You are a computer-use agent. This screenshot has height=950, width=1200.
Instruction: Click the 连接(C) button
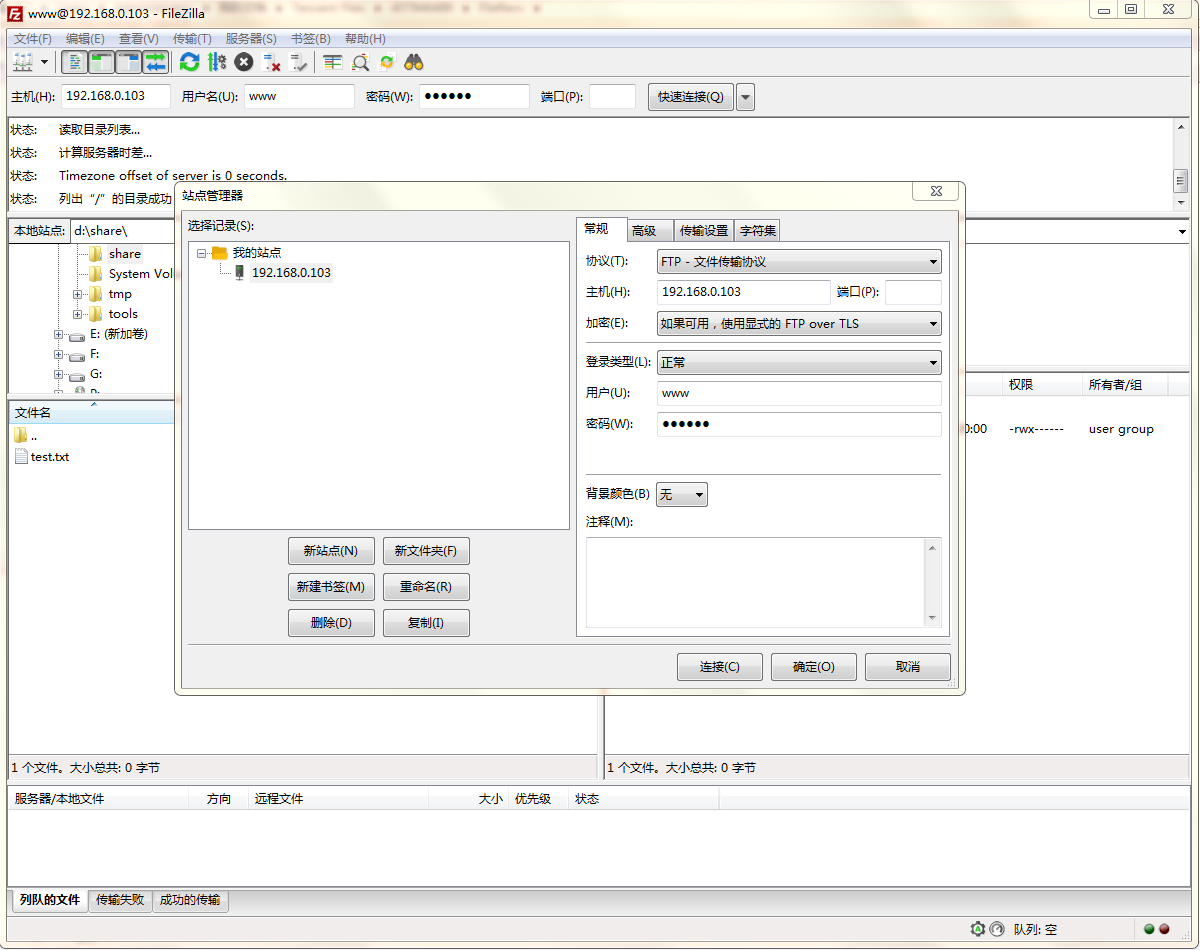point(720,667)
